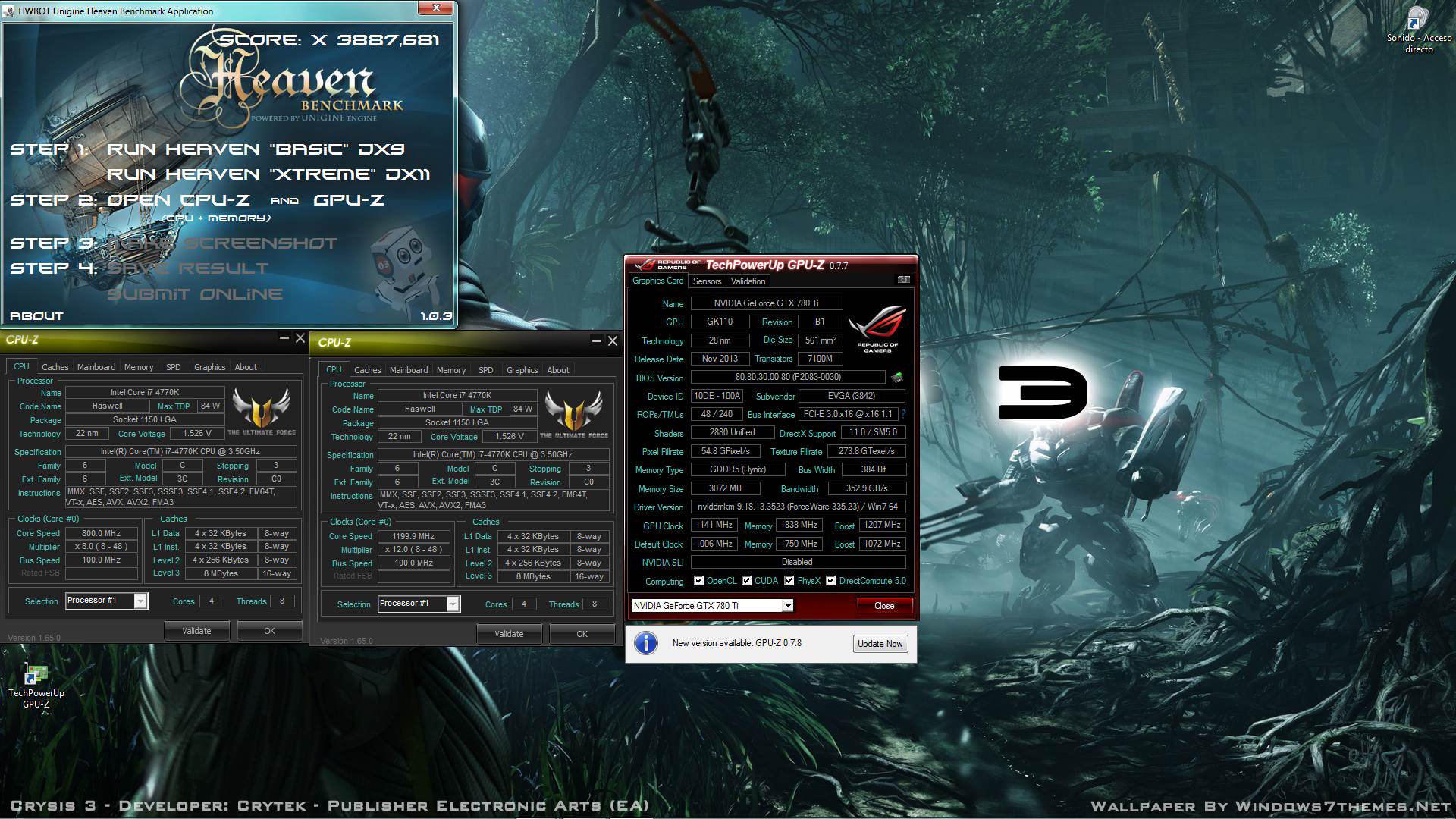
Task: Open Caches tab in right CPU-Z
Action: click(x=367, y=370)
